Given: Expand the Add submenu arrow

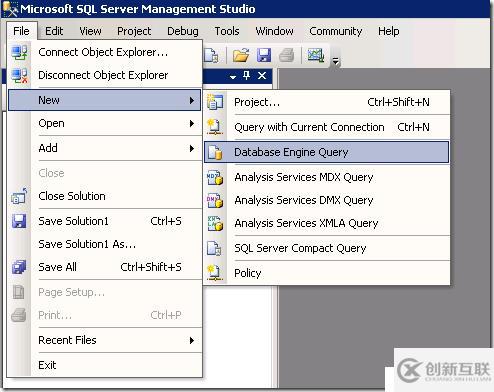Looking at the screenshot, I should 192,148.
